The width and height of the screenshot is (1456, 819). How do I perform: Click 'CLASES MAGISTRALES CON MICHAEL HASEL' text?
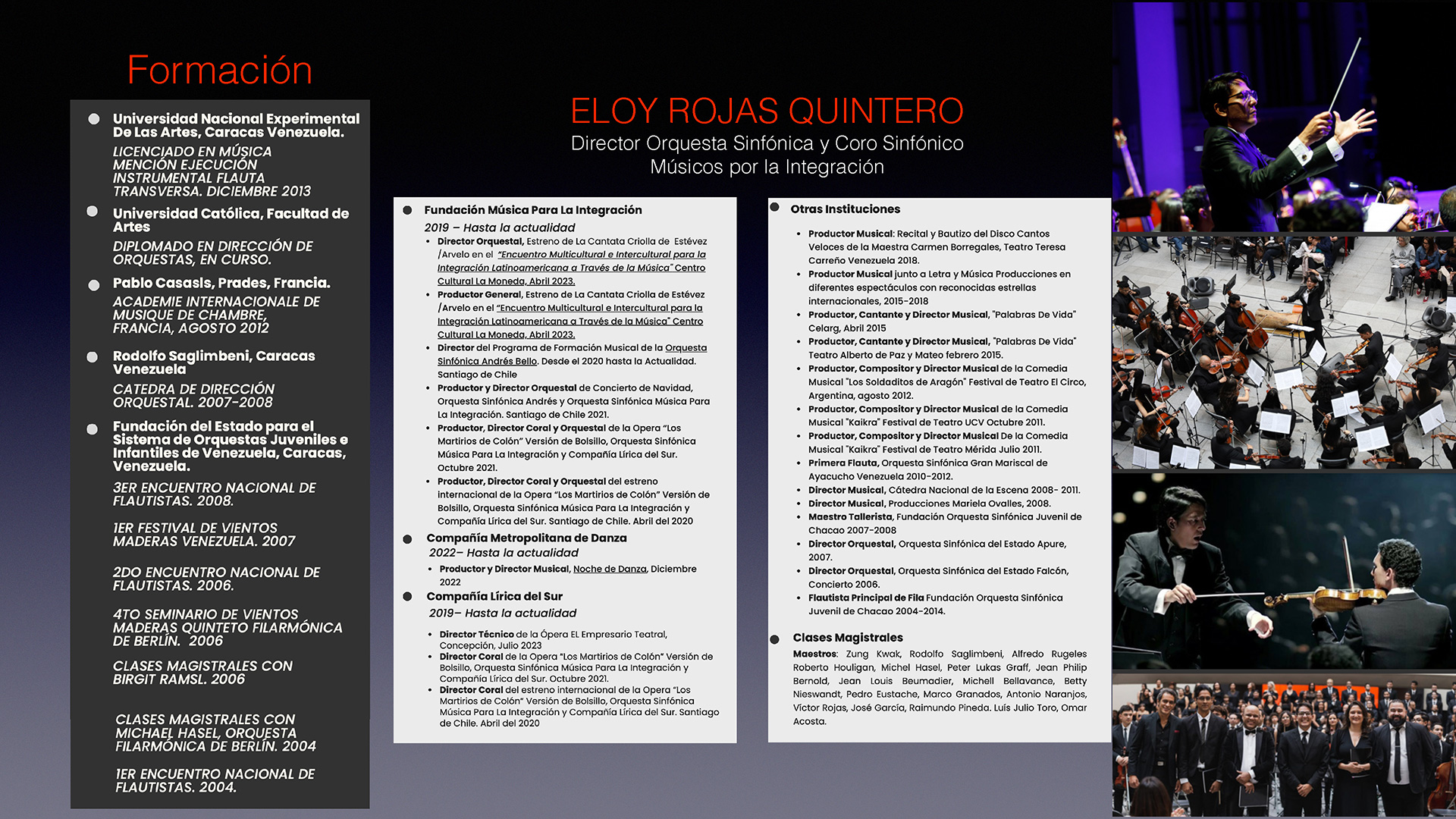[x=215, y=733]
